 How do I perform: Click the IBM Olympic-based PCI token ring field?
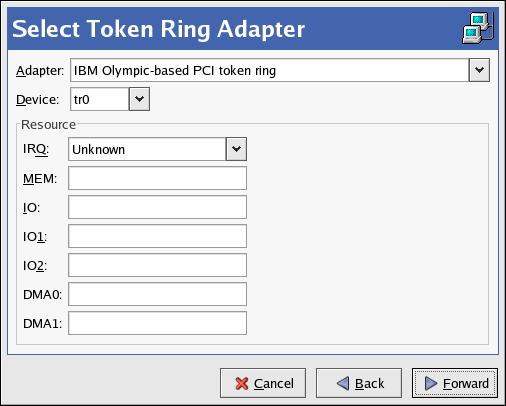coord(270,70)
